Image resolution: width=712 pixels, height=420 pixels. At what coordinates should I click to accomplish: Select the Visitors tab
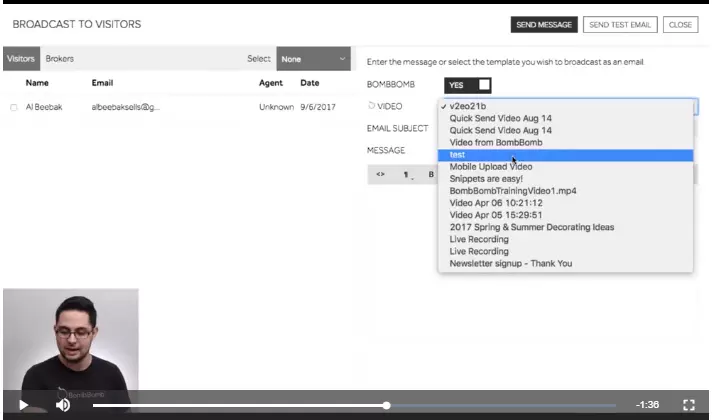click(21, 59)
